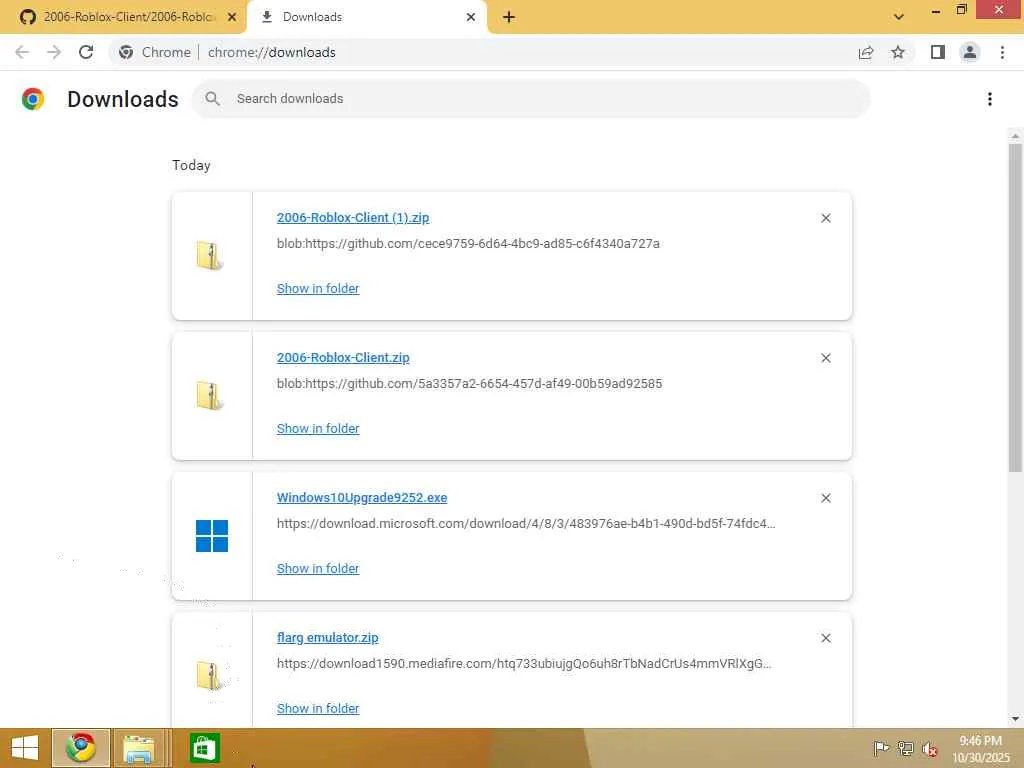Open the profile avatar menu
This screenshot has height=768, width=1024.
[970, 52]
